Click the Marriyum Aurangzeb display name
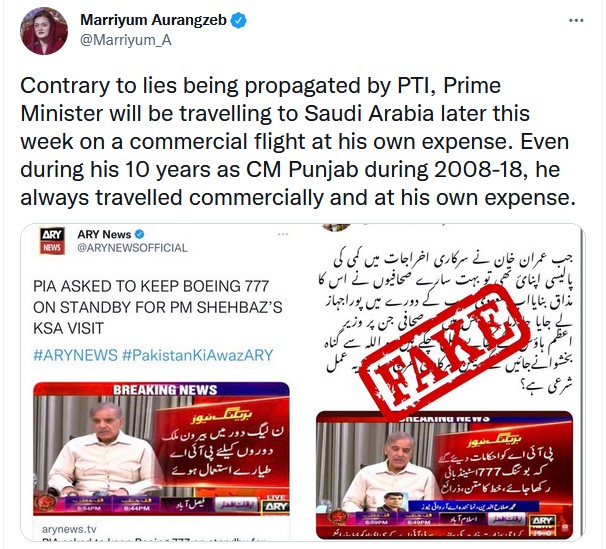 pyautogui.click(x=153, y=20)
